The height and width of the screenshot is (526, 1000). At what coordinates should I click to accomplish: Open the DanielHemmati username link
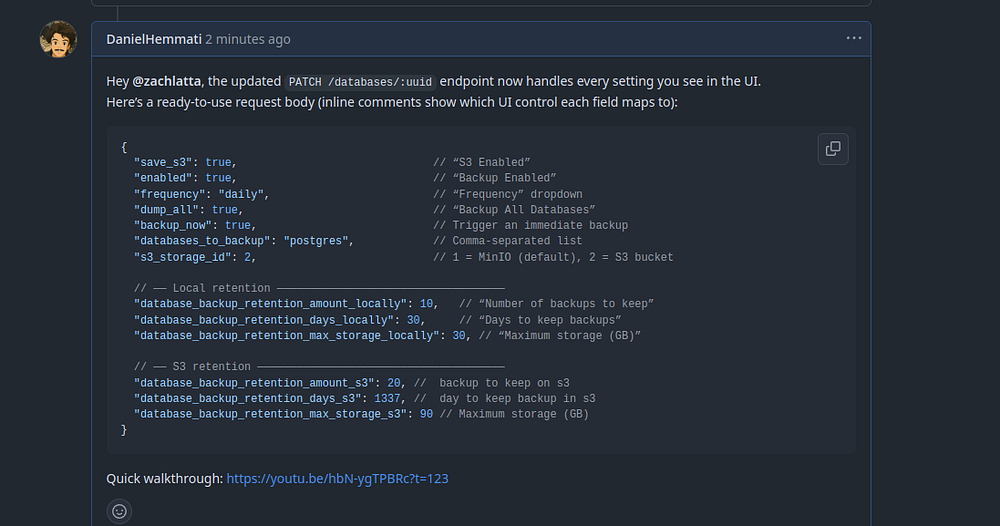[153, 39]
